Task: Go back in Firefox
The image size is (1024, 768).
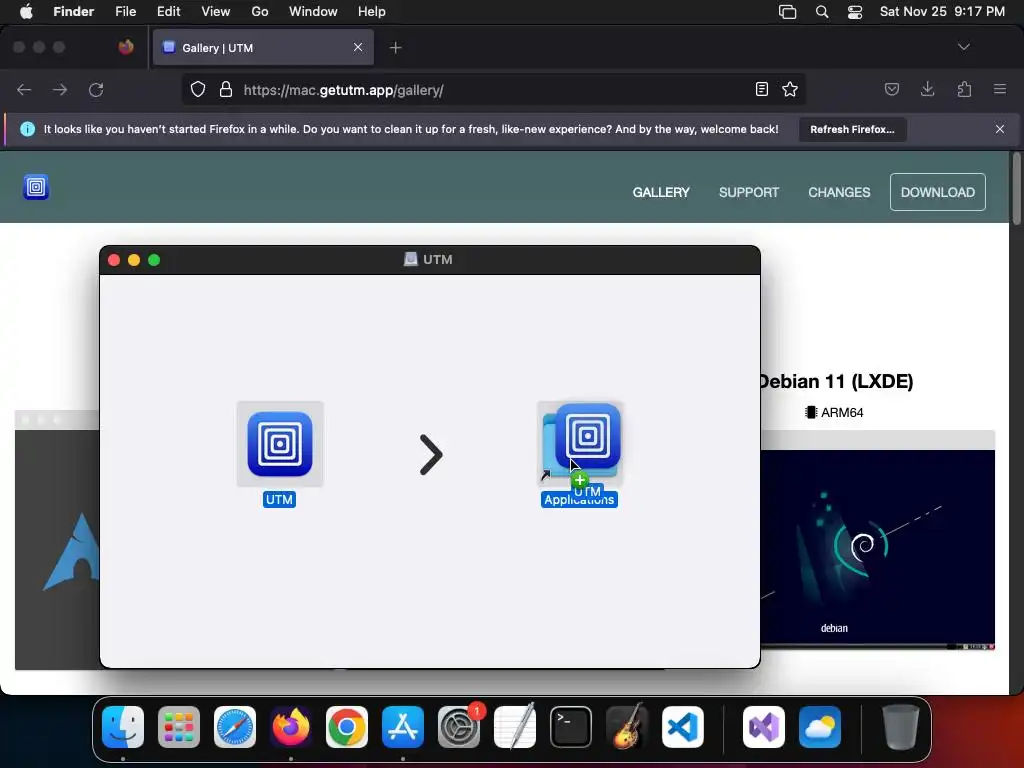Action: click(24, 89)
